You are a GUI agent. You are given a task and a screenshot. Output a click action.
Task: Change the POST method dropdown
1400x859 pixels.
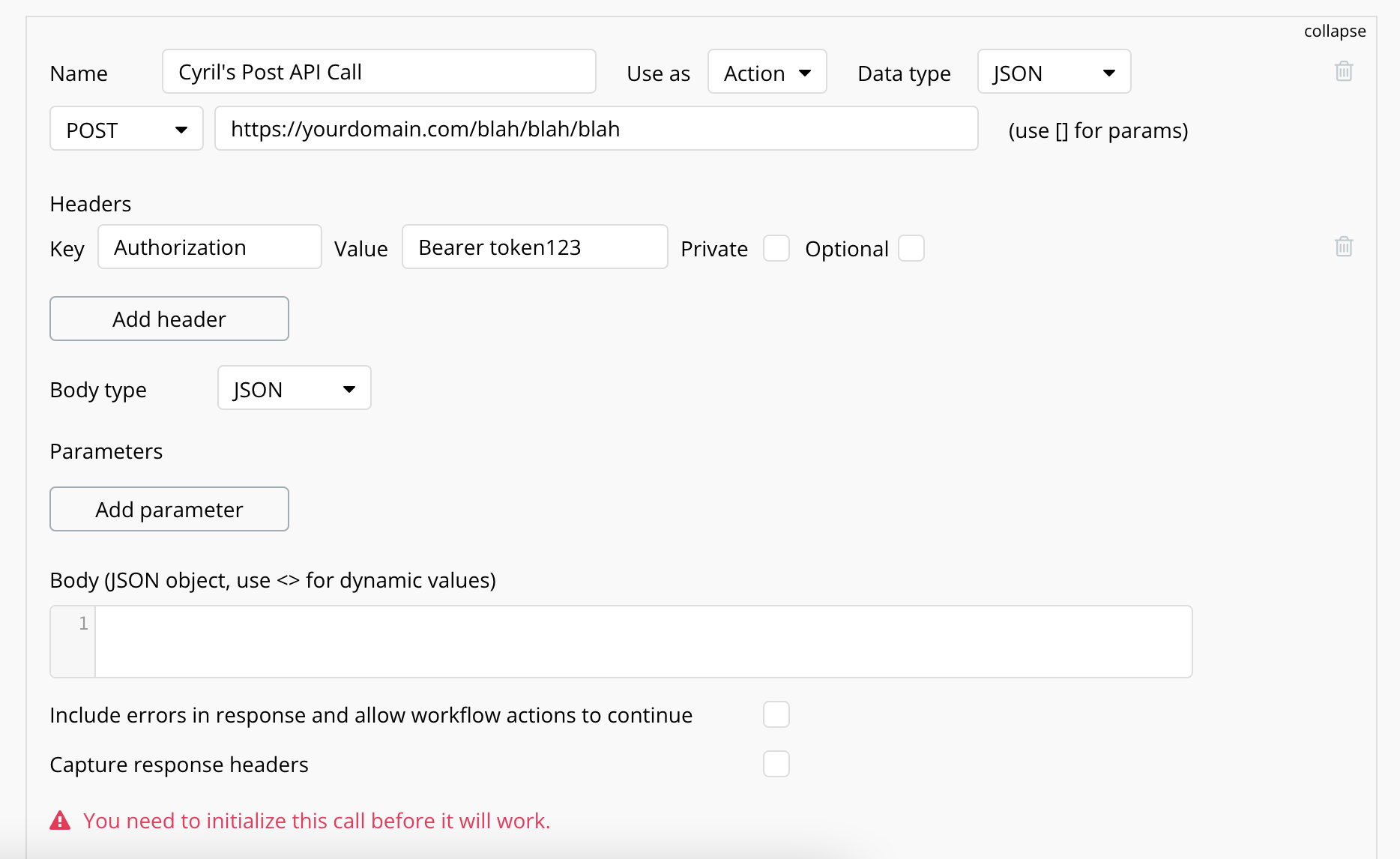click(126, 129)
